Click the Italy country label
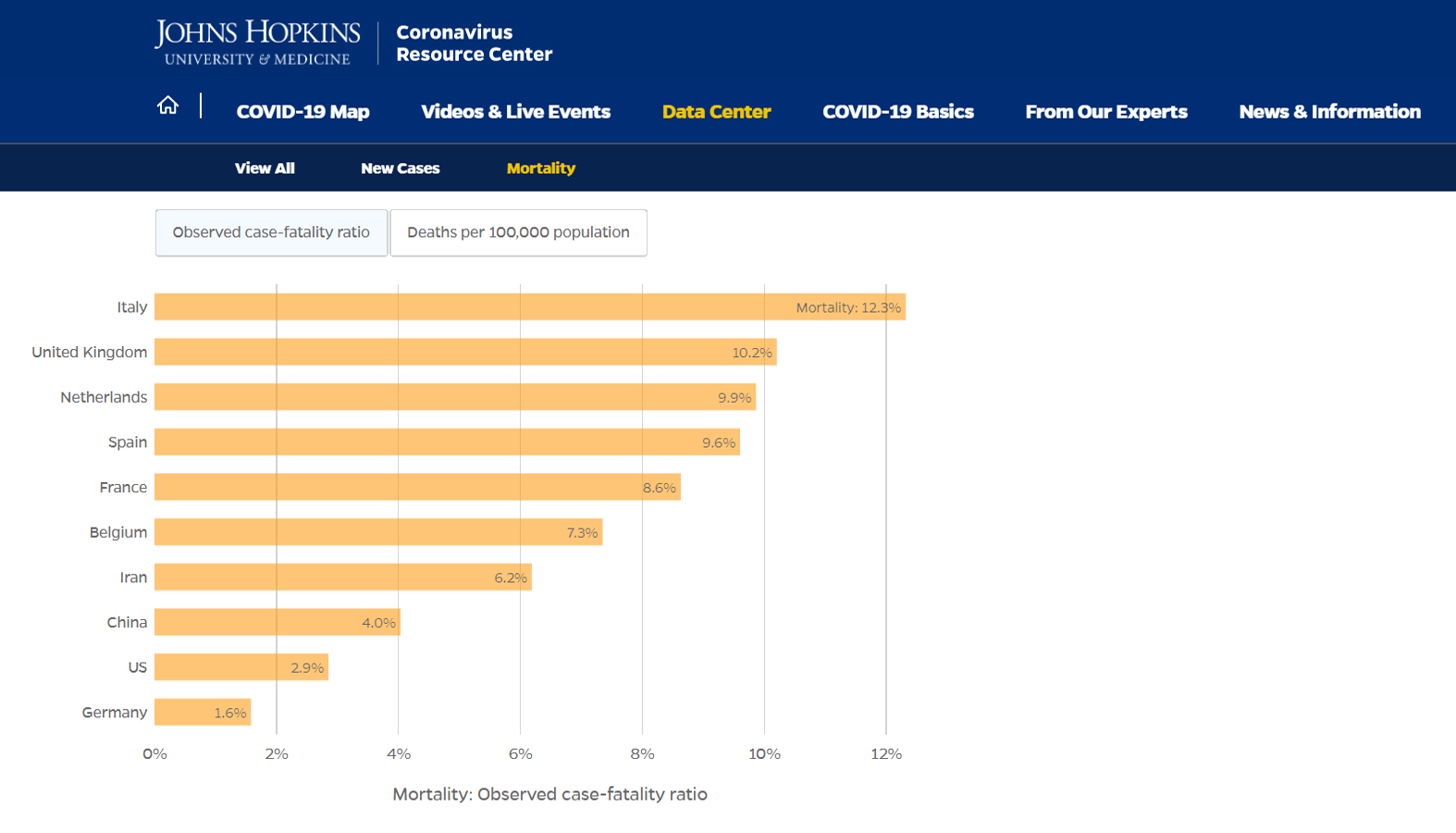This screenshot has width=1456, height=833. pos(131,307)
